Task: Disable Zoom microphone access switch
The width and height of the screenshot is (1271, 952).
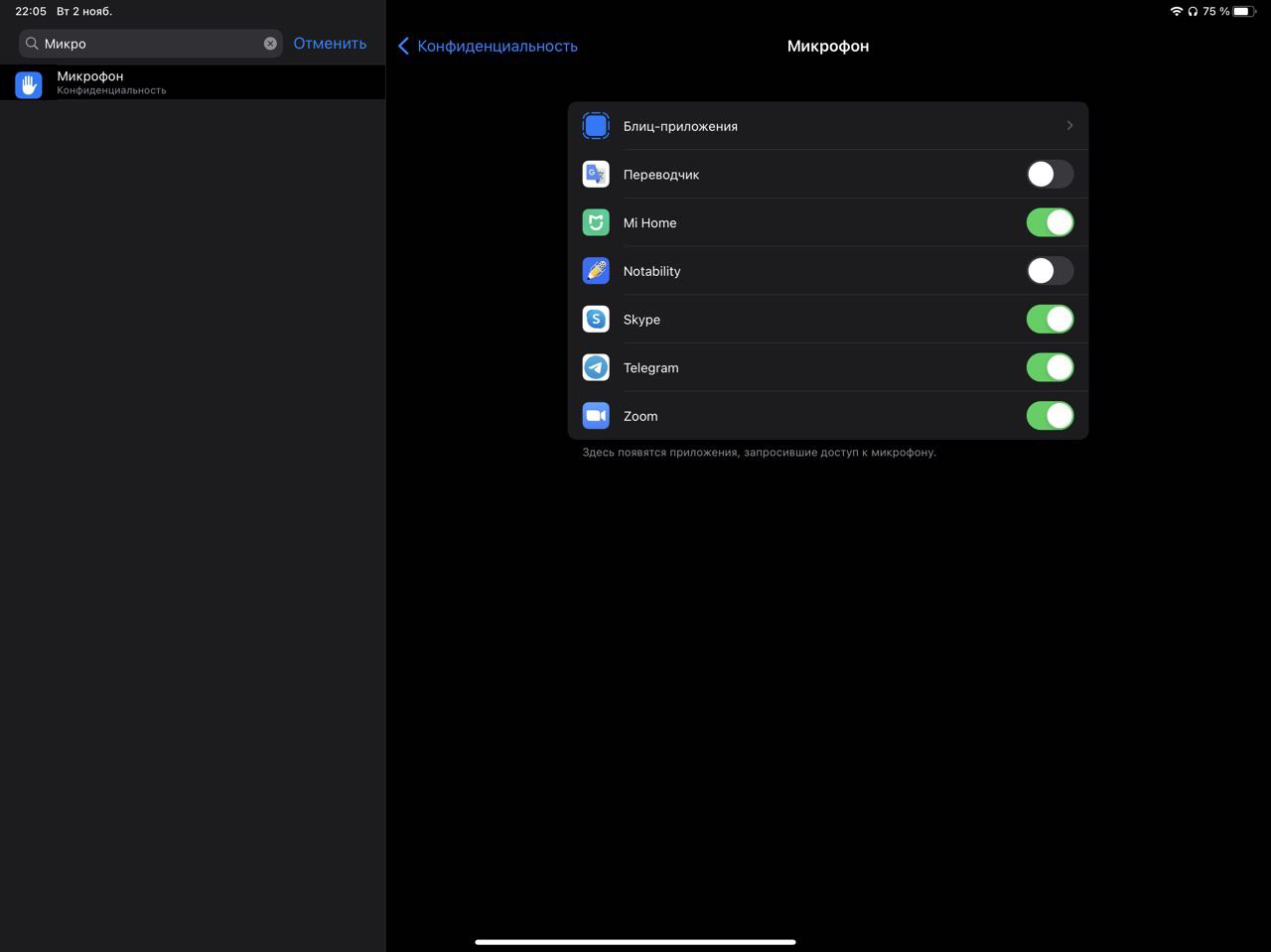Action: click(1050, 416)
